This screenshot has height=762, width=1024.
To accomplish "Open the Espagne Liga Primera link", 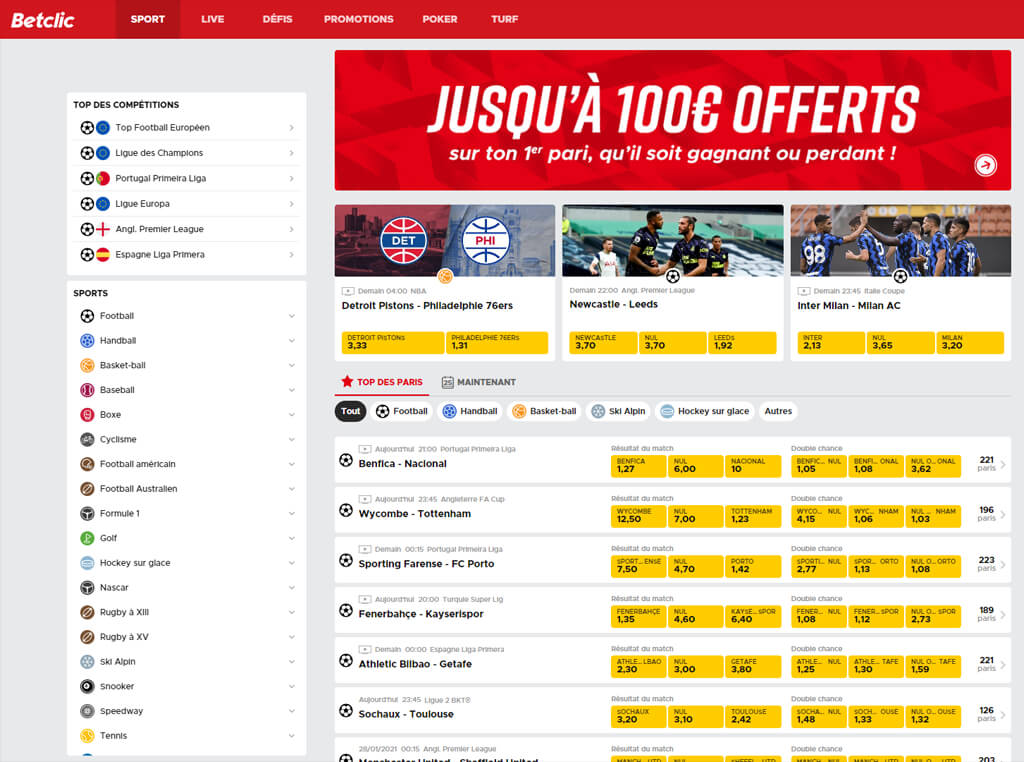I will tap(187, 255).
